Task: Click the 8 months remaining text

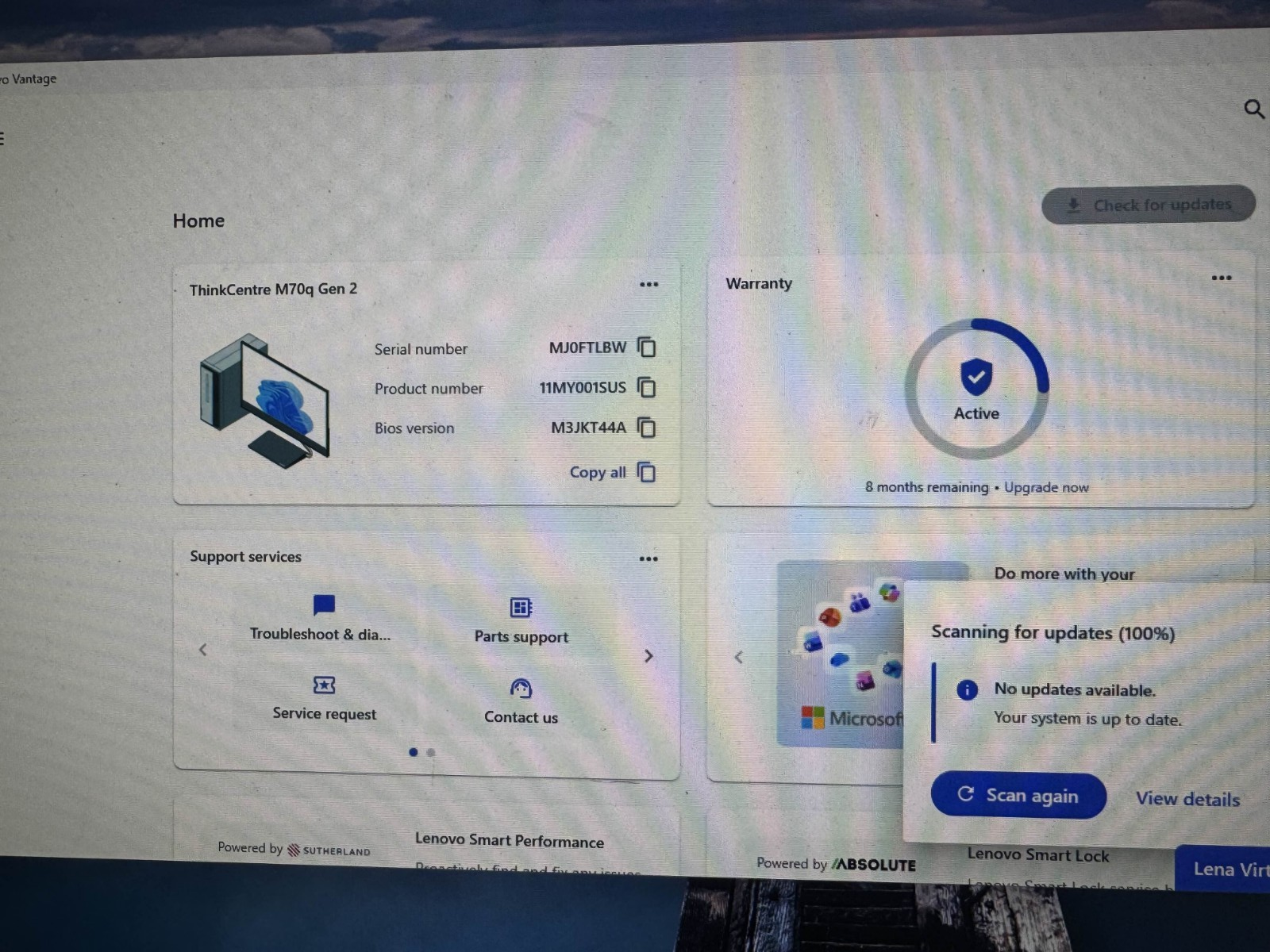Action: pyautogui.click(x=927, y=487)
